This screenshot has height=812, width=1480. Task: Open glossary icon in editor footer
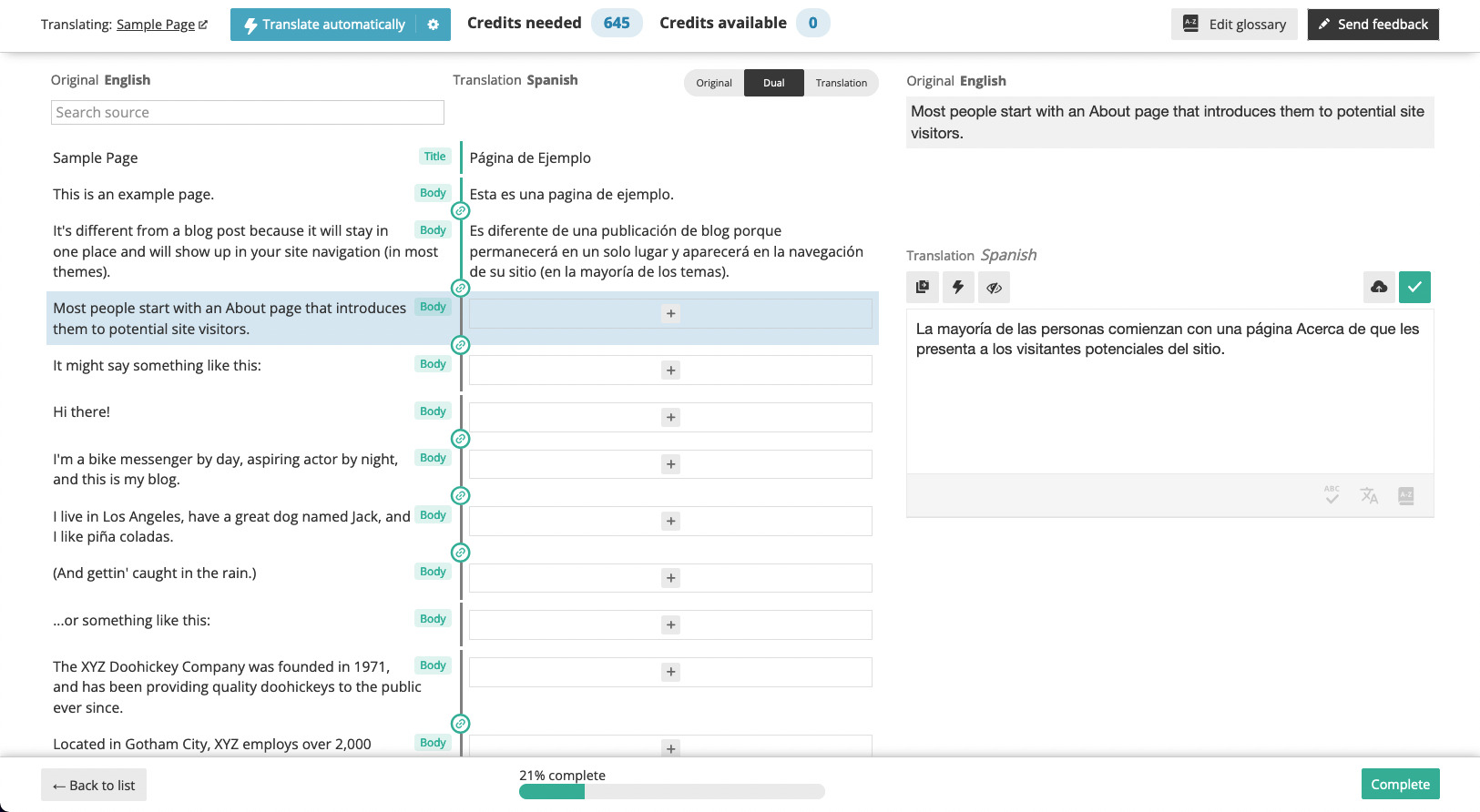click(1406, 495)
